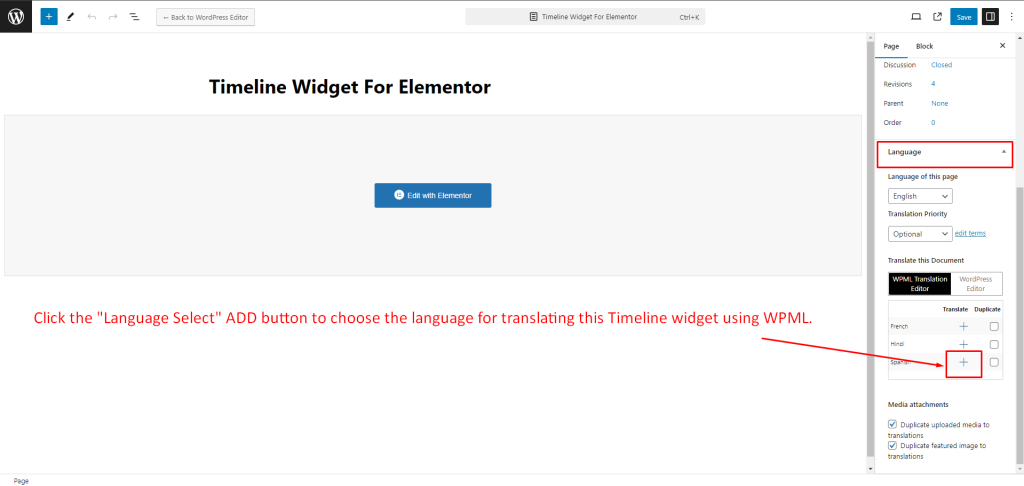Click the edit terms link
The width and height of the screenshot is (1024, 486).
970,233
